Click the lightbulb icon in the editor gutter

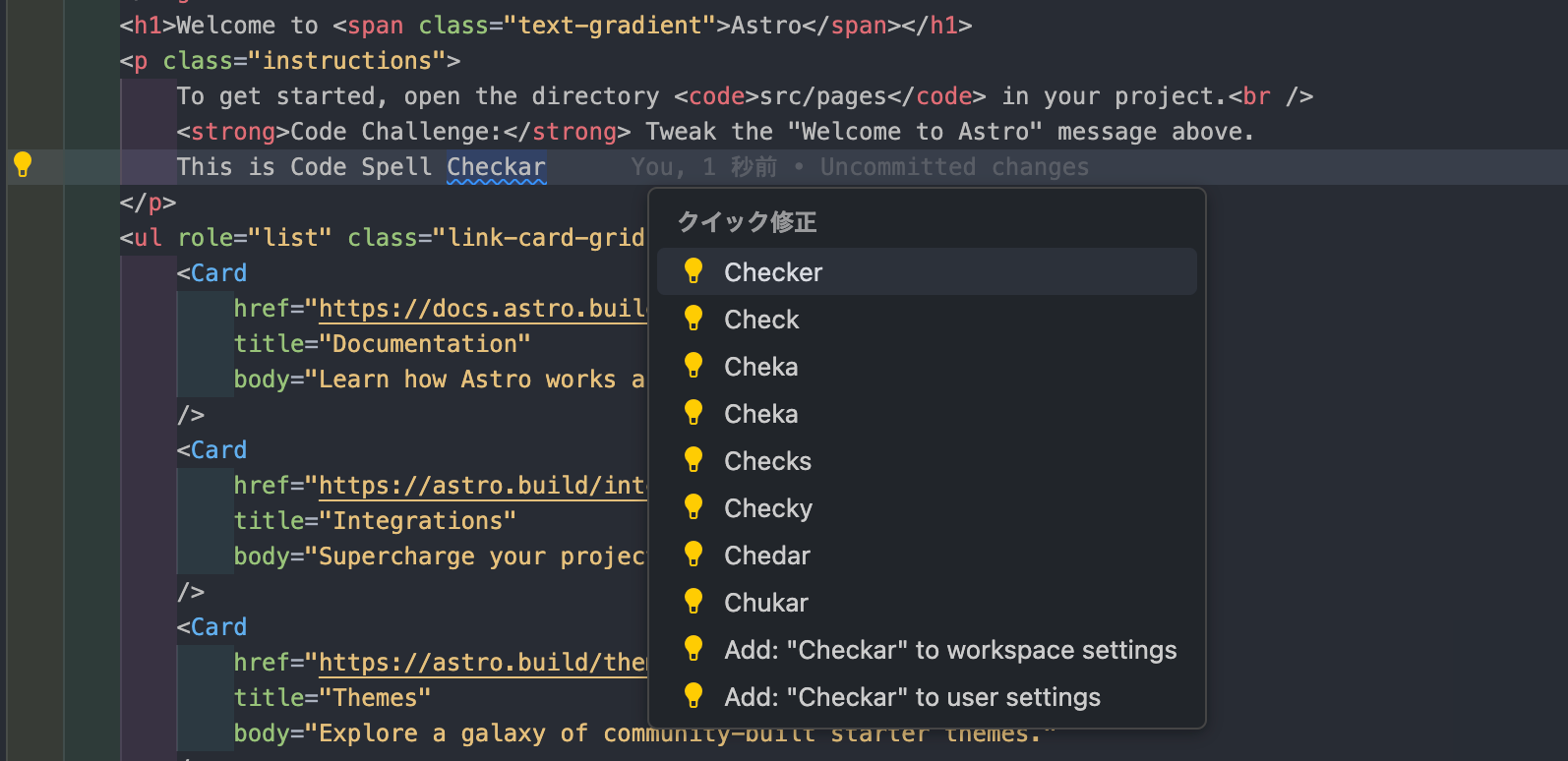(23, 165)
